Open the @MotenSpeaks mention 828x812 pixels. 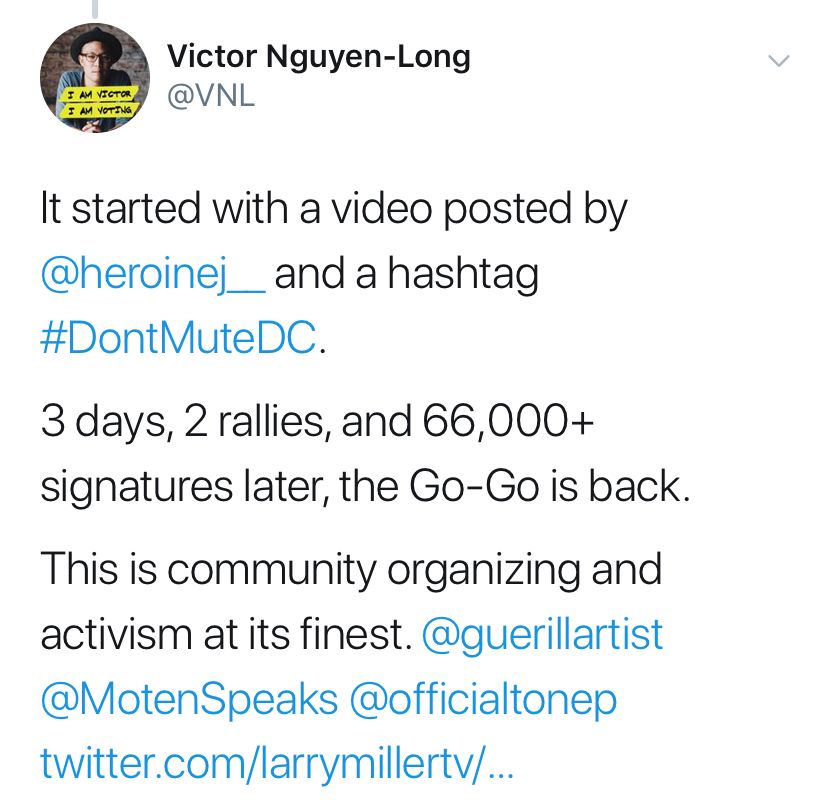point(189,699)
